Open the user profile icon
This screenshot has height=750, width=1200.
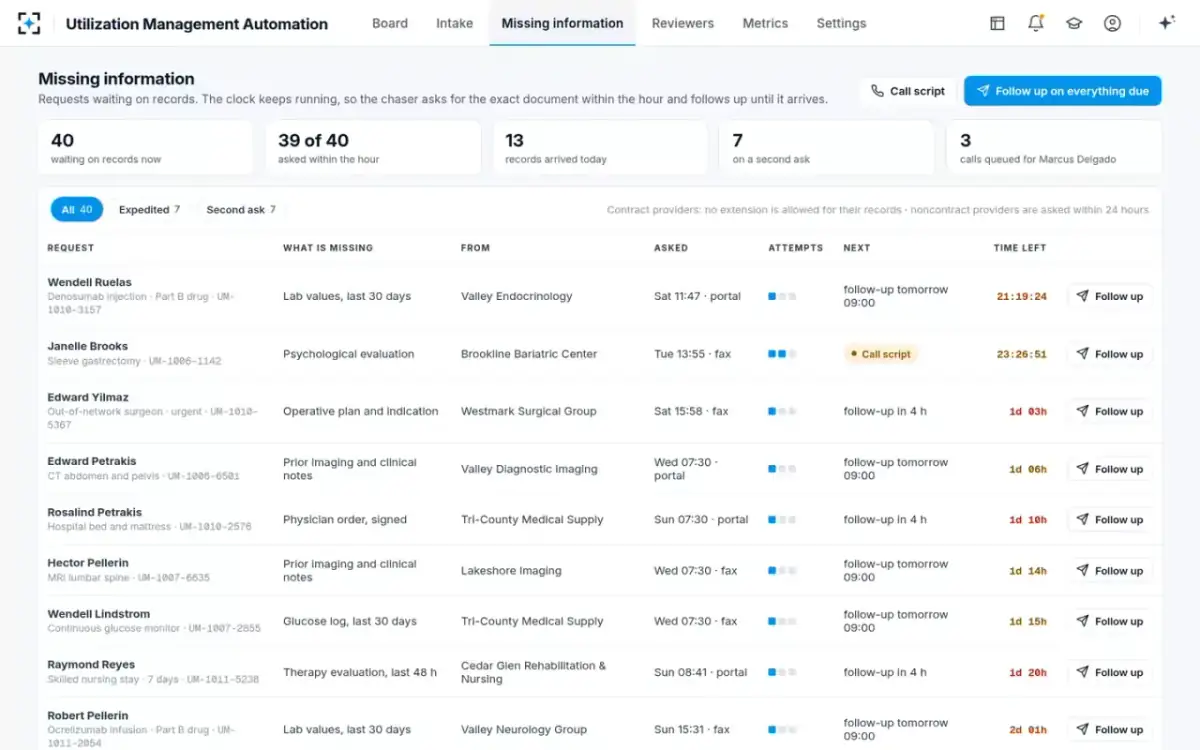(1112, 23)
